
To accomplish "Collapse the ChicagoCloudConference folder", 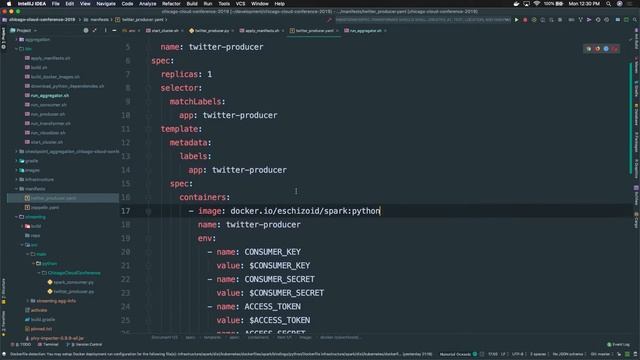I will [39, 273].
